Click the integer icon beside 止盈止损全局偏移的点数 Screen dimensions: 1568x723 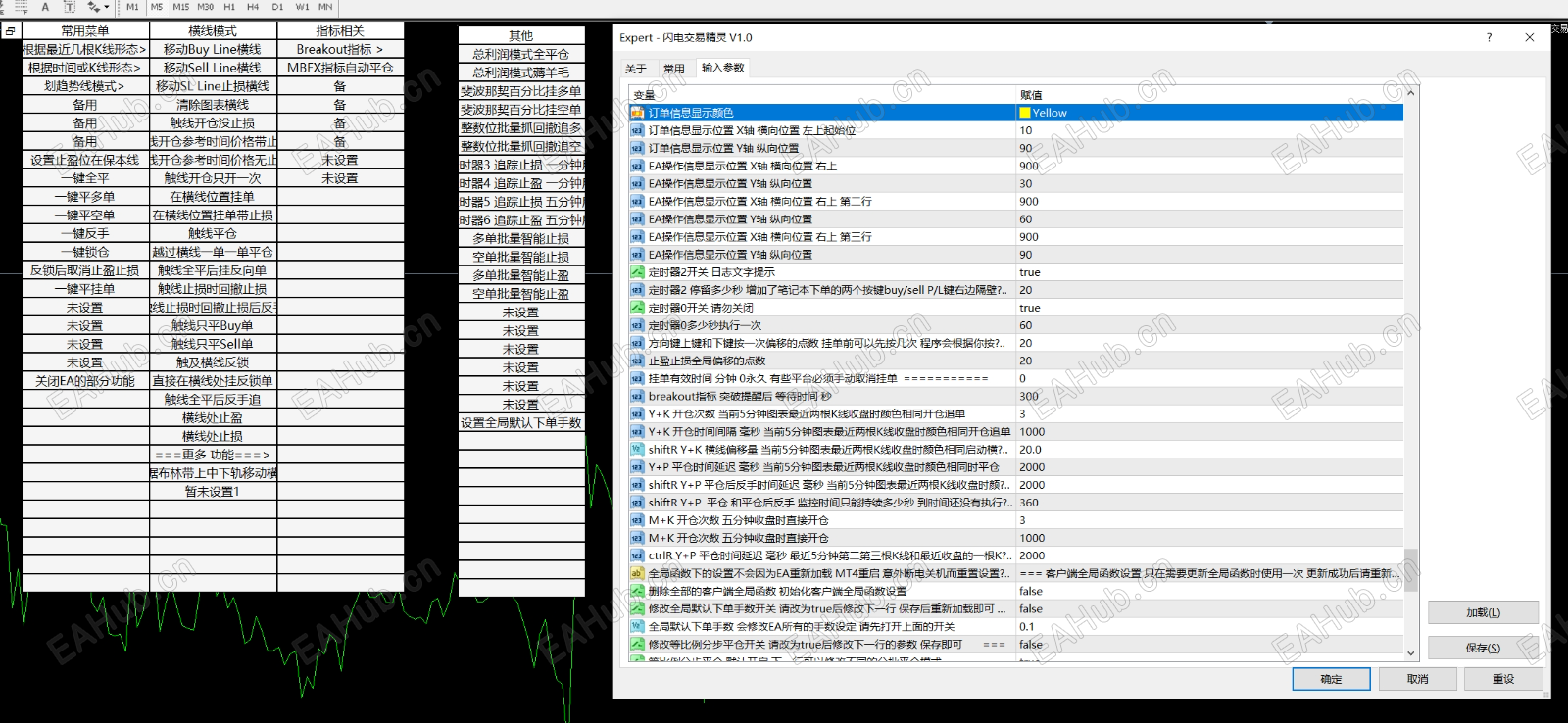637,361
